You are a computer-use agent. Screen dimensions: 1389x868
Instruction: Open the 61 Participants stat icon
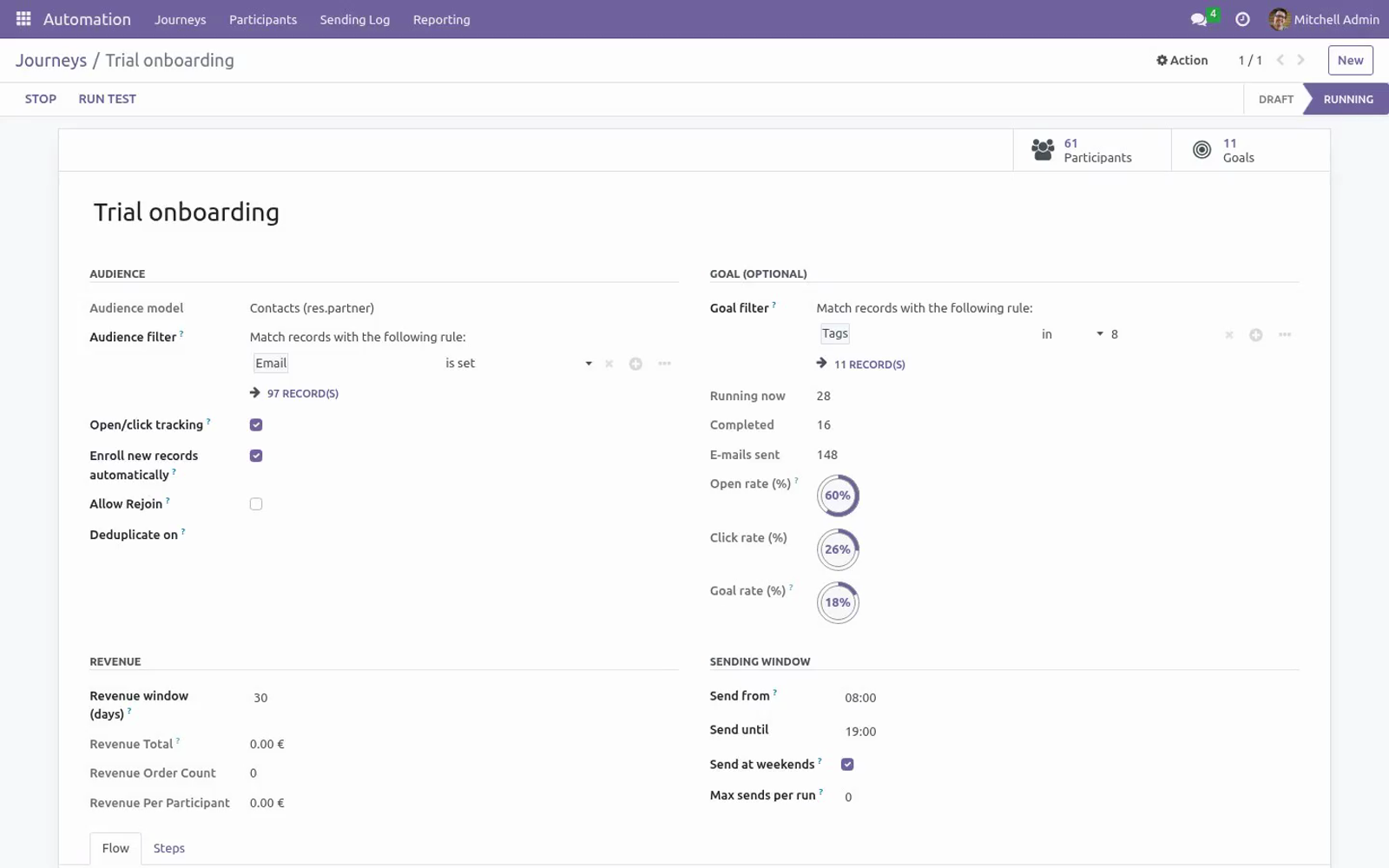tap(1043, 150)
